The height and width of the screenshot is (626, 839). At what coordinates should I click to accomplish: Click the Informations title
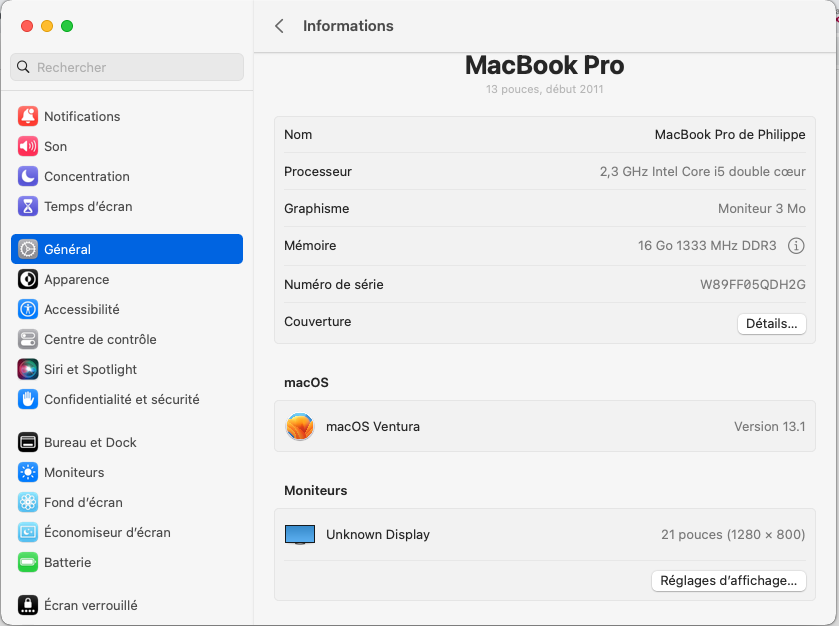(x=348, y=26)
